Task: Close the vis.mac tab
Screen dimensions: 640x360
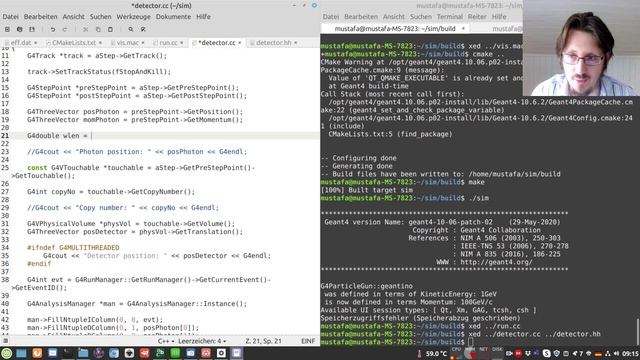Action: (x=142, y=42)
